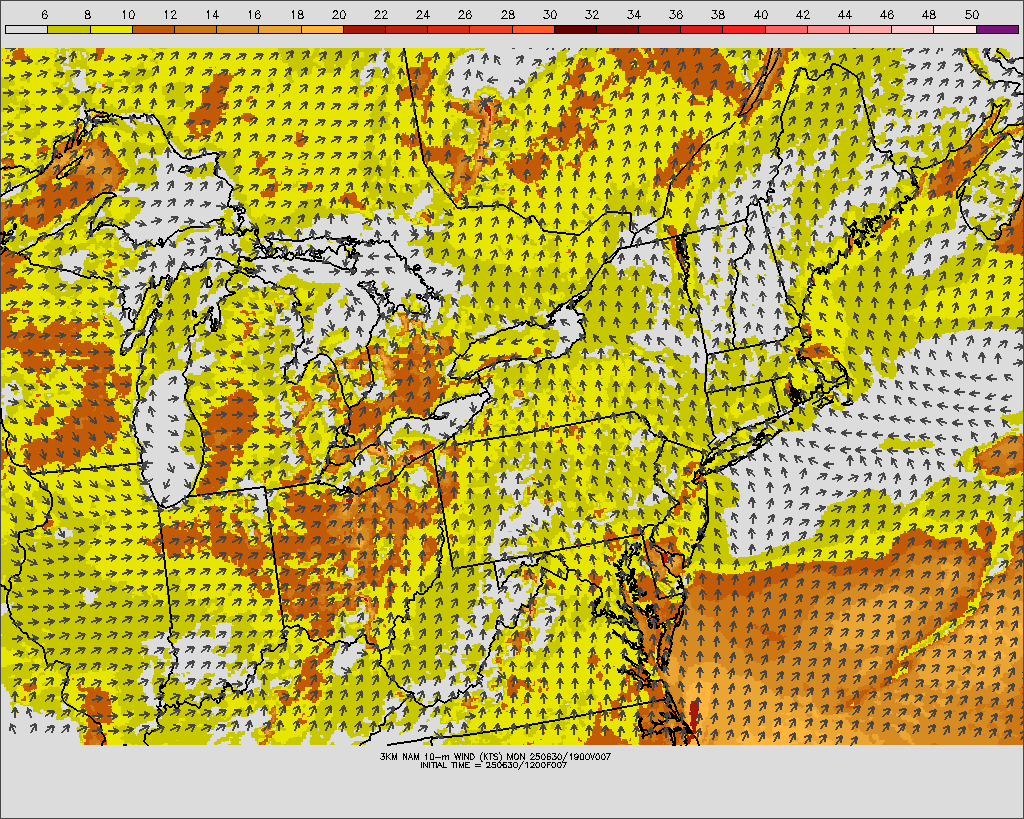Viewport: 1024px width, 819px height.
Task: Select the legend label 34
Action: [x=634, y=14]
